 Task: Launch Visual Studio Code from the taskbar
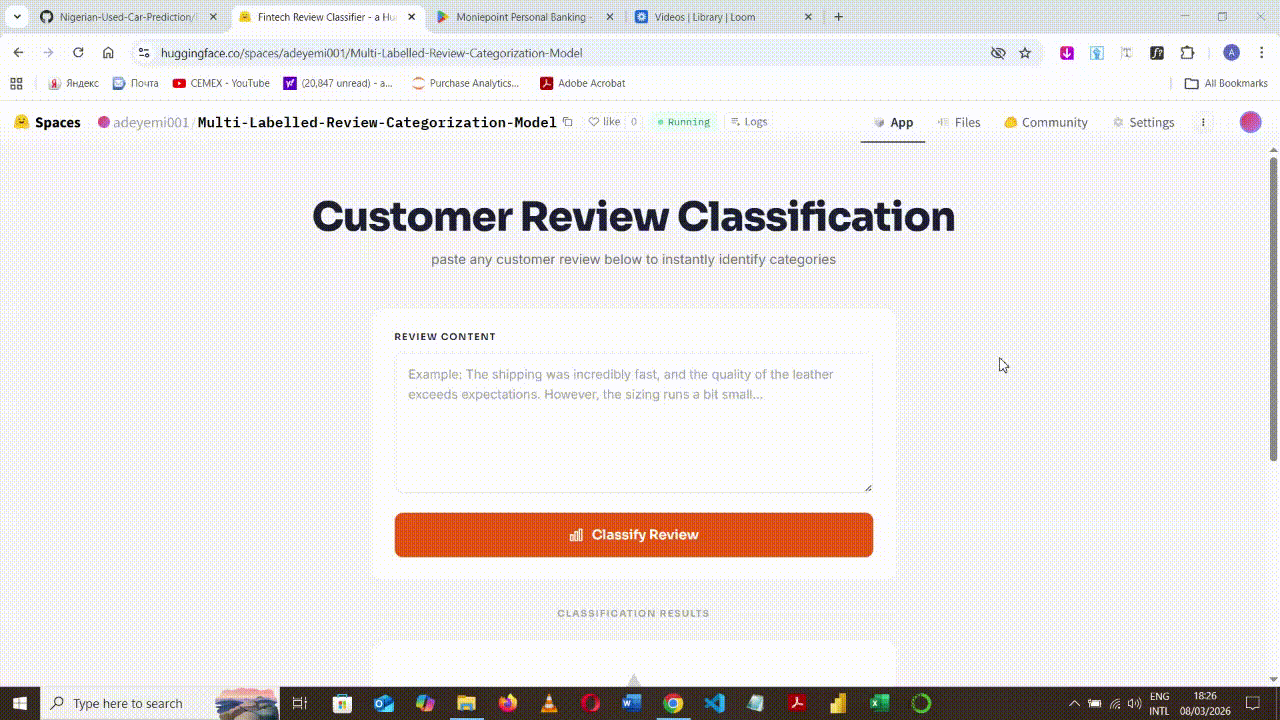click(x=714, y=703)
